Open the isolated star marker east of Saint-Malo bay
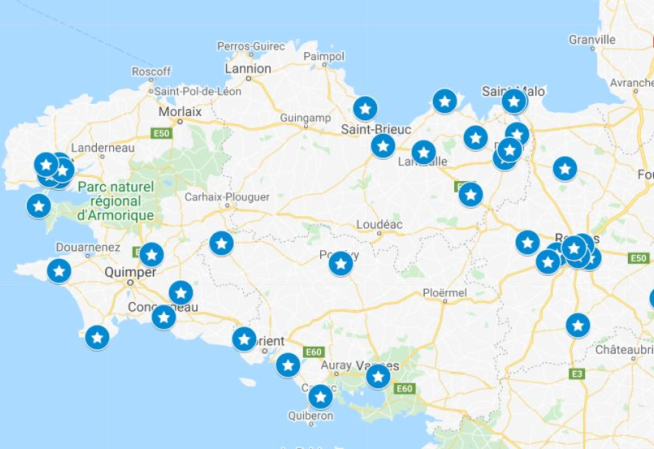654x449 pixels. [565, 169]
